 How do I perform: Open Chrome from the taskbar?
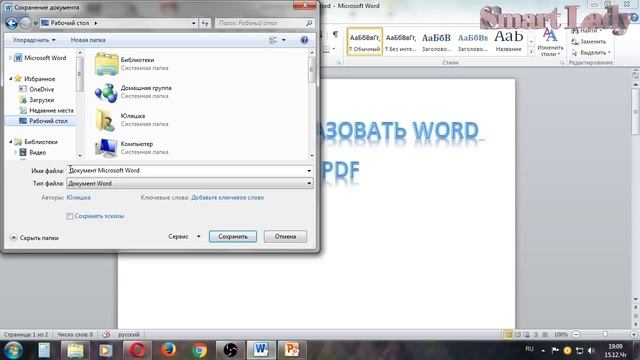199,350
